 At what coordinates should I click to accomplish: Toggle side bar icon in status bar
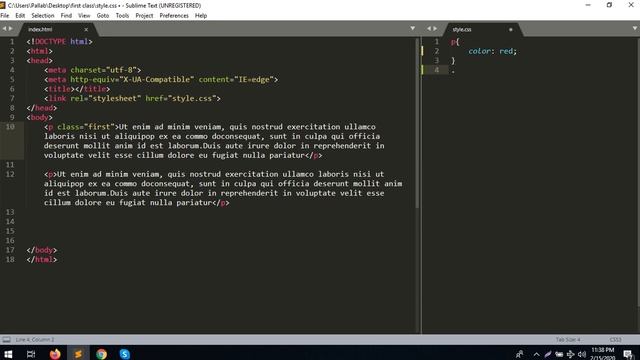[7, 340]
